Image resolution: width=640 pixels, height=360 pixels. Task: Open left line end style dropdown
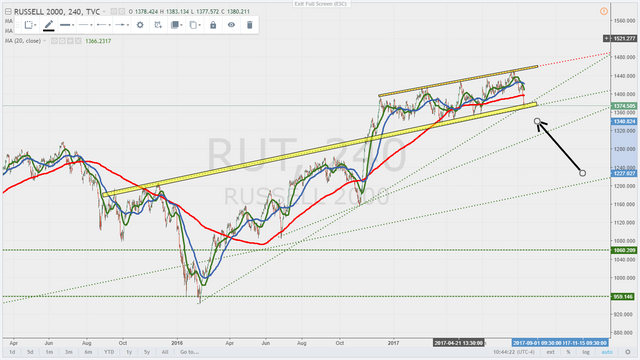pos(104,25)
